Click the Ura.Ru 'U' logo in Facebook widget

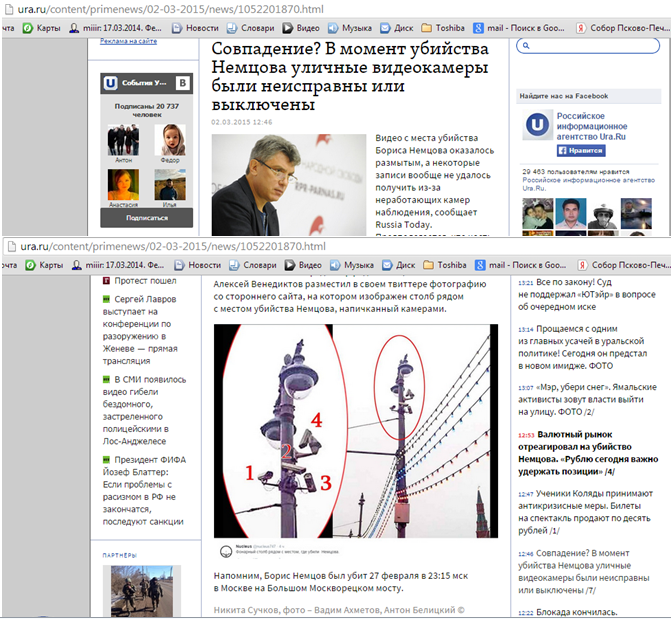click(537, 125)
